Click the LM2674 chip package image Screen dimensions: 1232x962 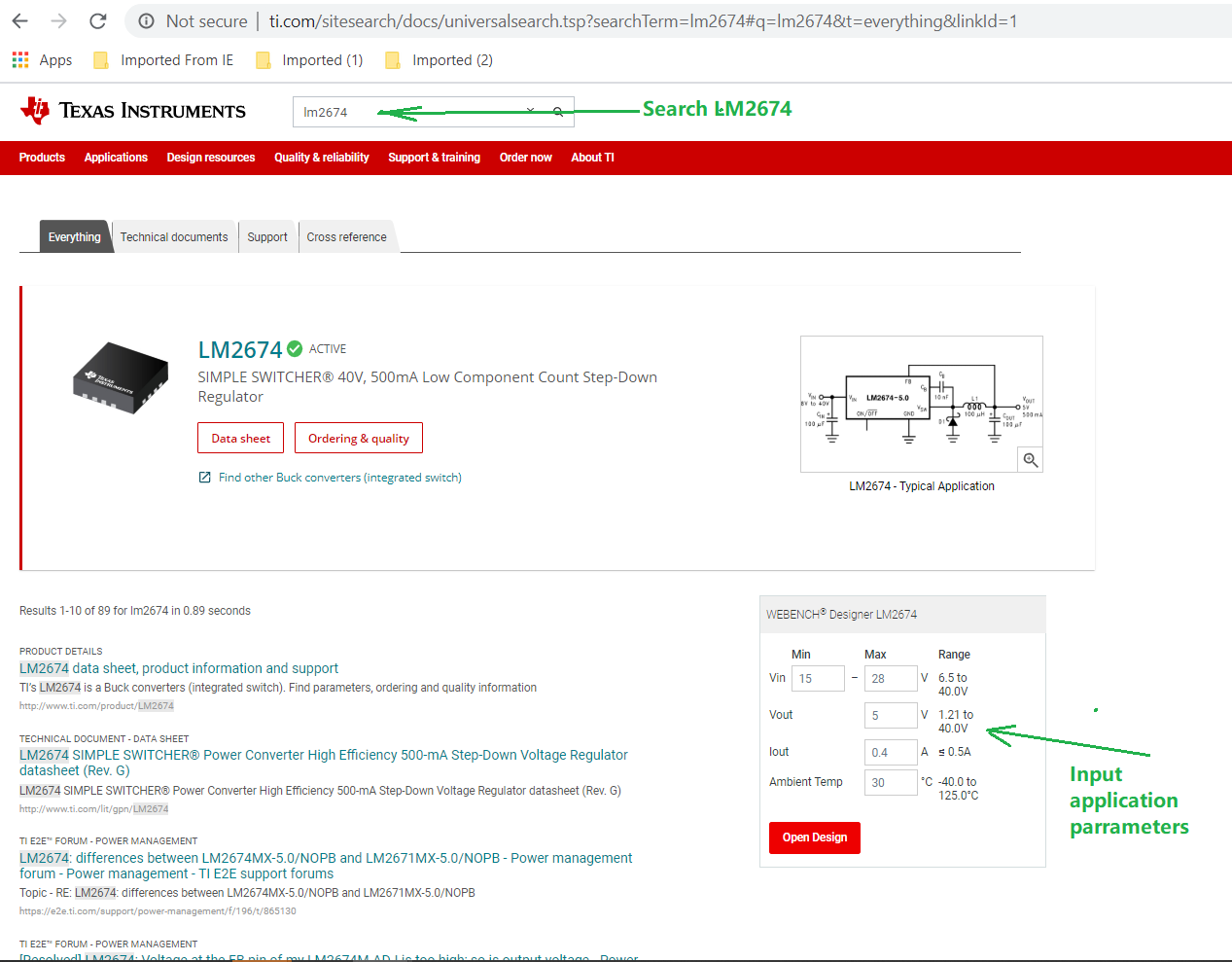point(121,378)
